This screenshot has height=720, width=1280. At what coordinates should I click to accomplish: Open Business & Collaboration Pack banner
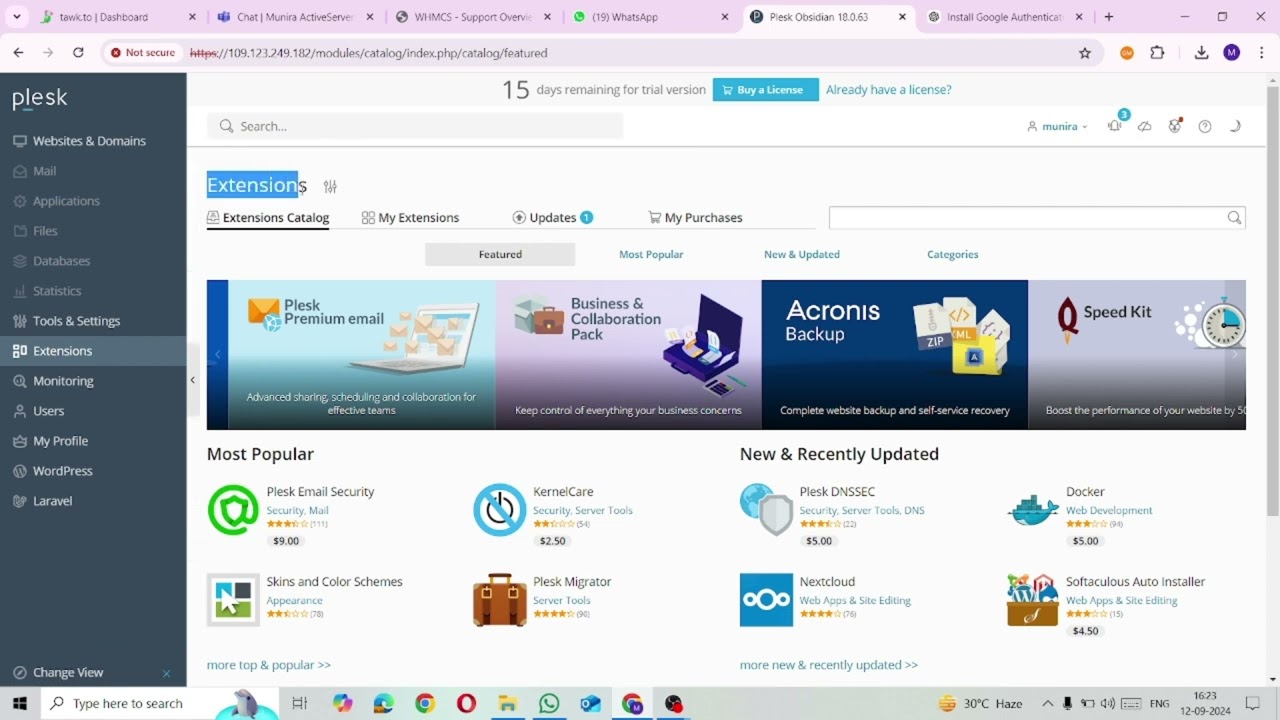point(628,355)
